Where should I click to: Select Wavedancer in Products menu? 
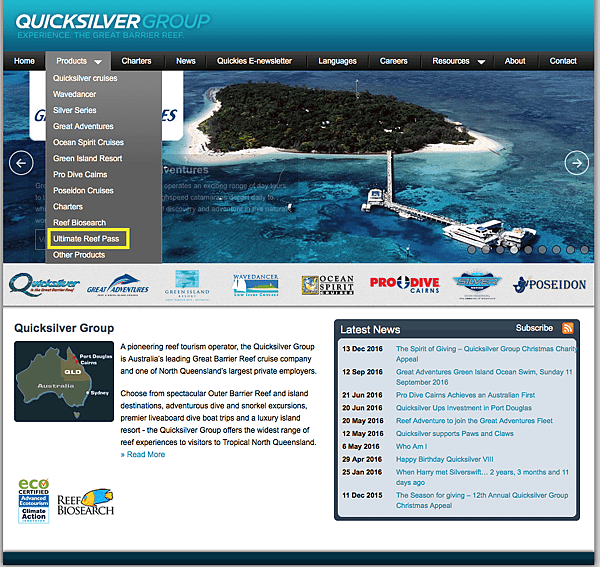click(74, 94)
